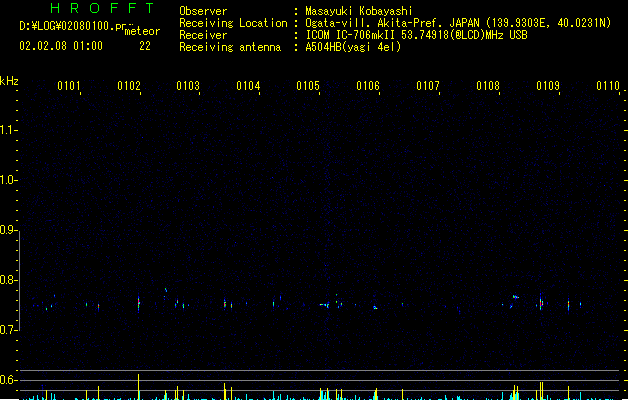This screenshot has width=629, height=400.
Task: Click the strong meteor echo at 0102
Action: pyautogui.click(x=139, y=304)
